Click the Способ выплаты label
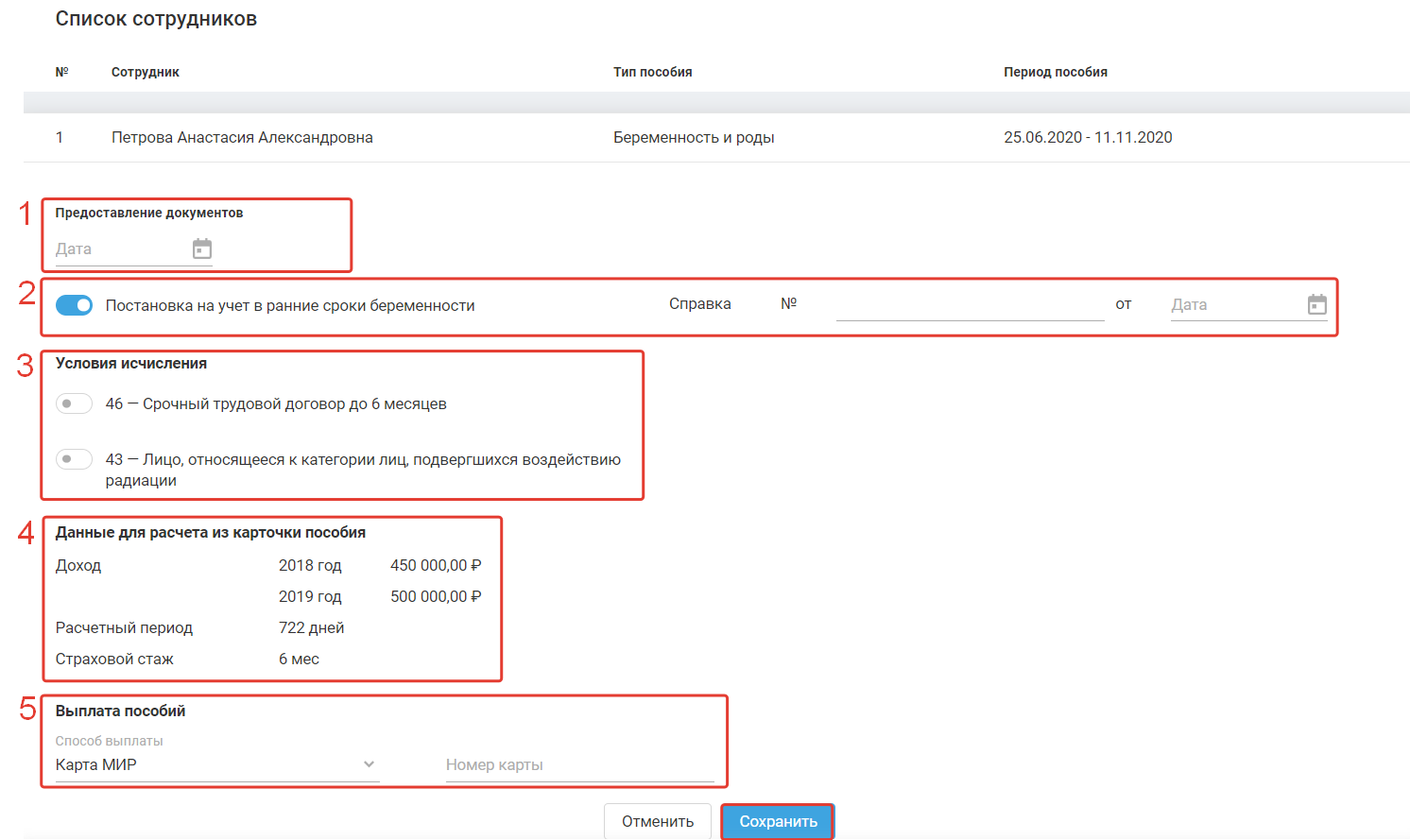 [110, 742]
